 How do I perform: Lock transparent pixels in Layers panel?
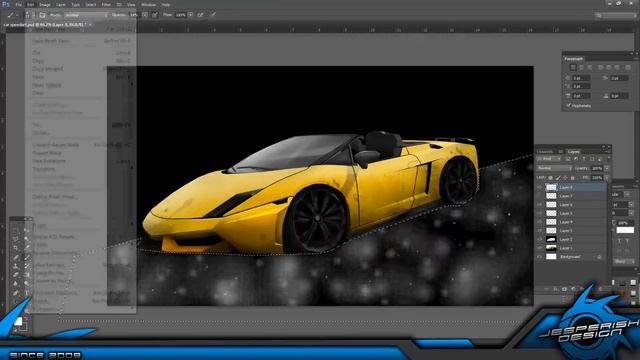tap(551, 178)
